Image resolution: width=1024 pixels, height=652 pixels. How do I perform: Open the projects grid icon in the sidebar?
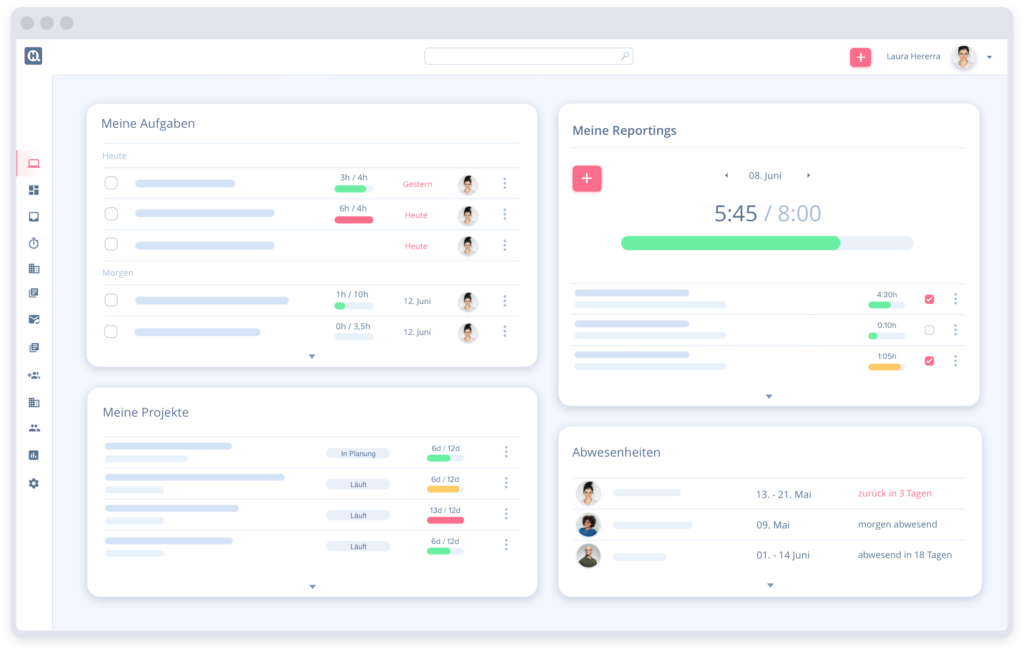[x=33, y=190]
